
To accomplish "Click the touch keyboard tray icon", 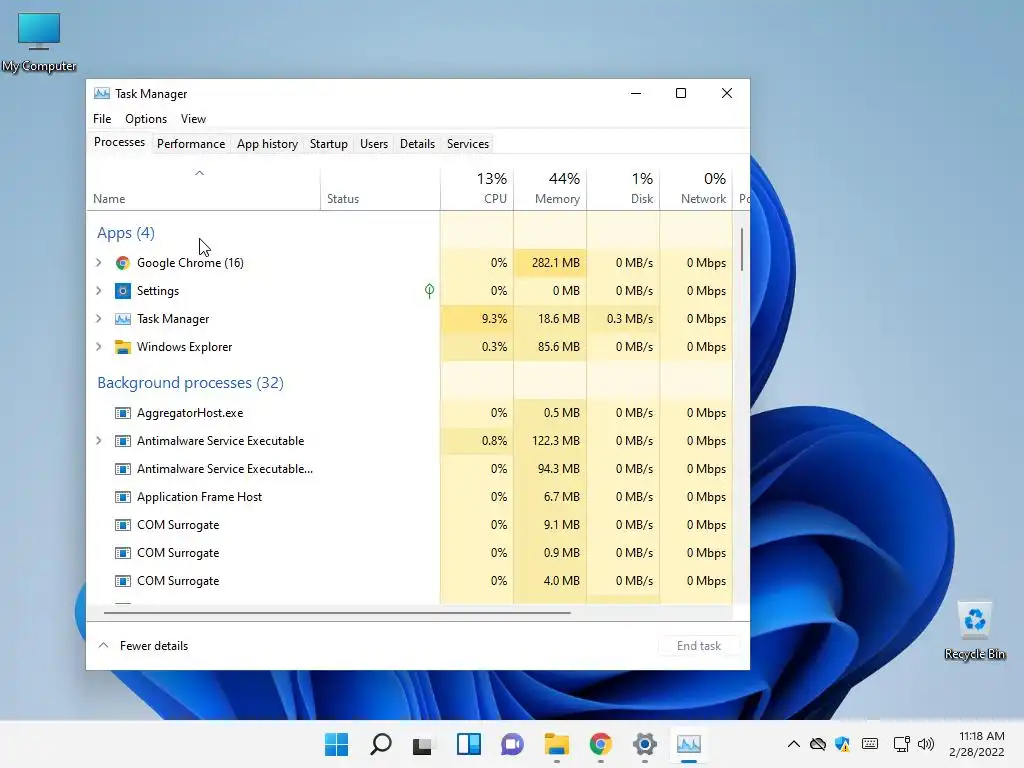I will [x=870, y=744].
